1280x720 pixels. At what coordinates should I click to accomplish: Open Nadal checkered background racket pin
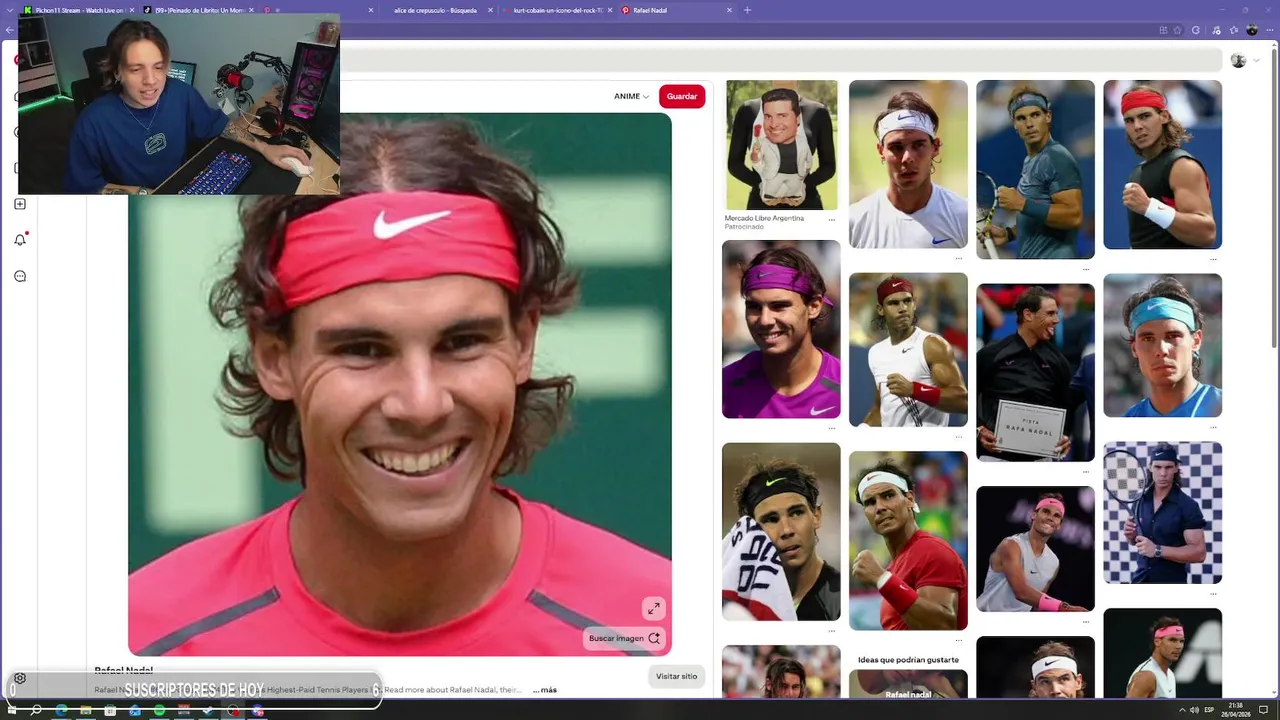tap(1162, 513)
